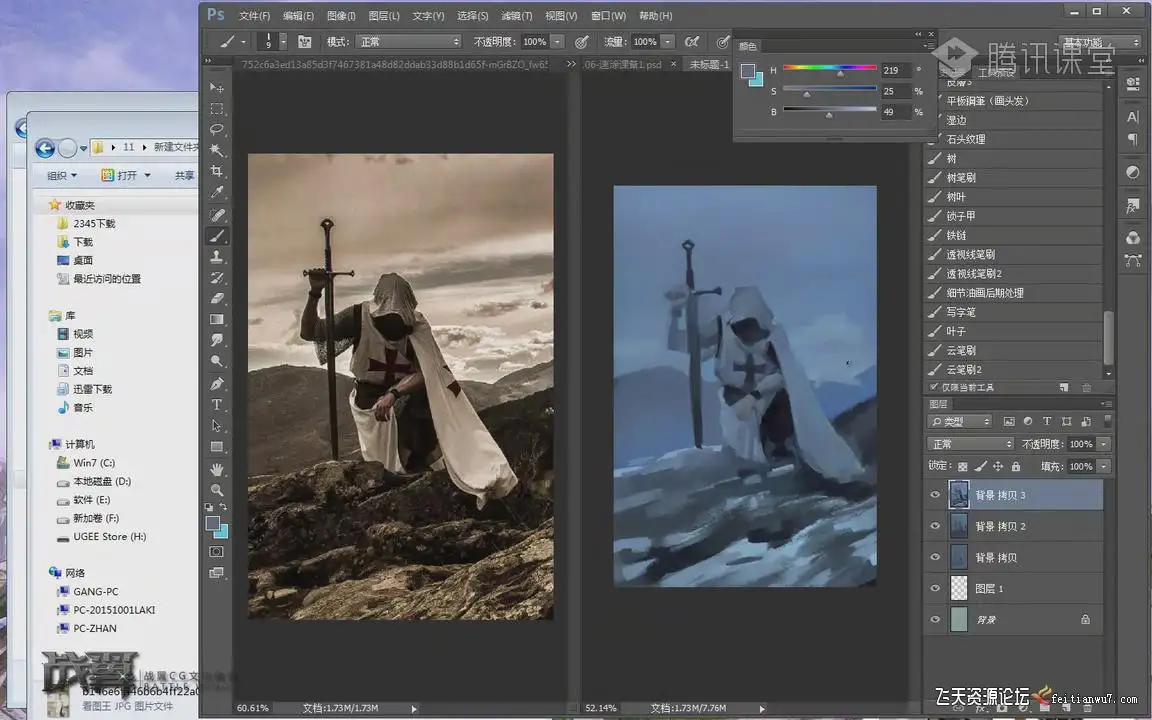Select the Lasso tool
1152x720 pixels.
tap(216, 129)
